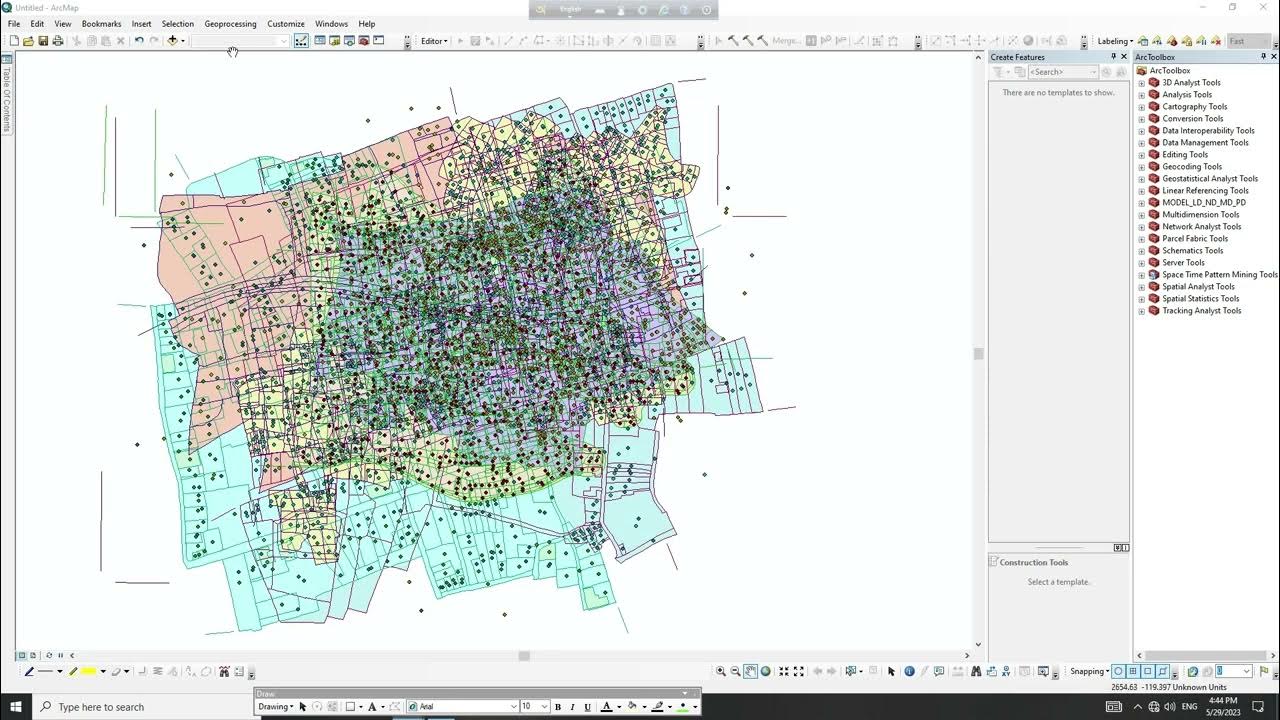Choose the Select Elements arrow tool
The height and width of the screenshot is (720, 1280).
tap(892, 672)
